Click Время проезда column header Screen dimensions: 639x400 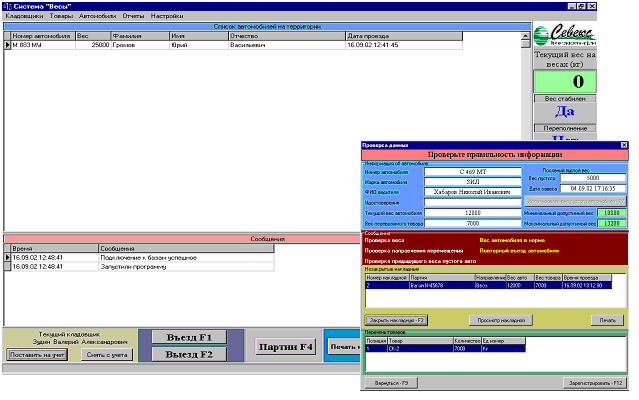coord(587,277)
